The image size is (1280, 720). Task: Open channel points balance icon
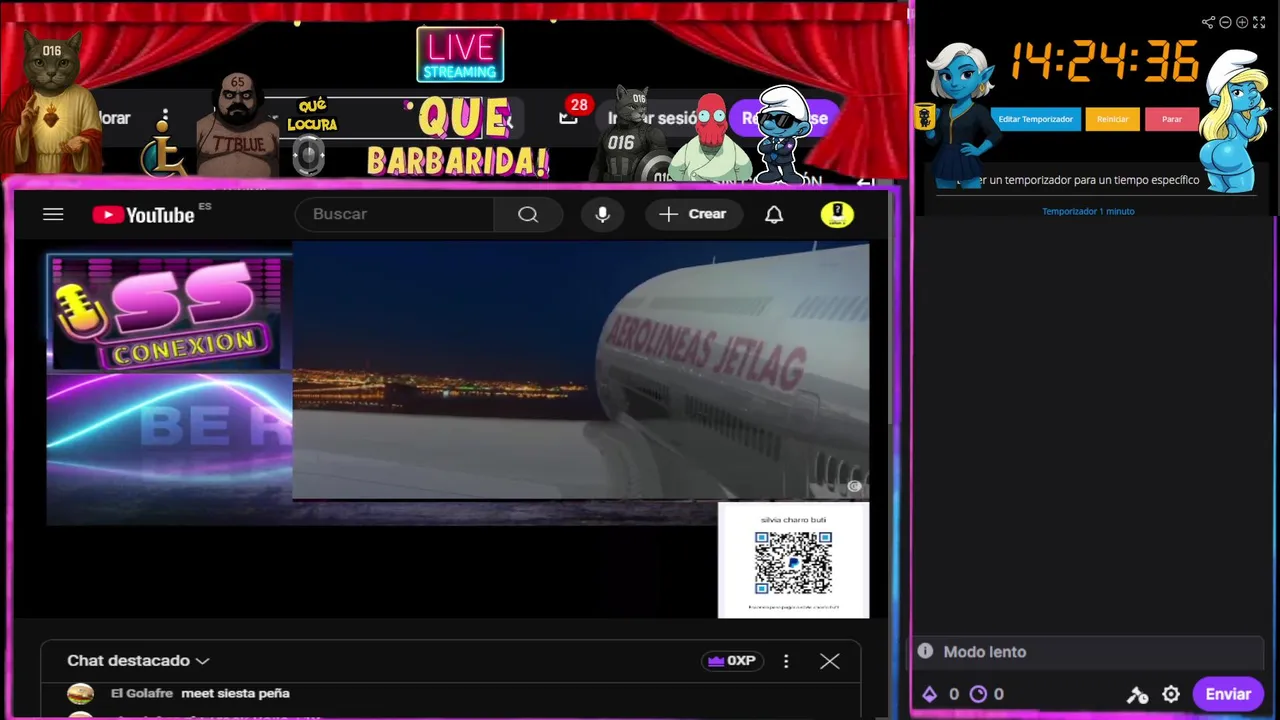click(978, 694)
